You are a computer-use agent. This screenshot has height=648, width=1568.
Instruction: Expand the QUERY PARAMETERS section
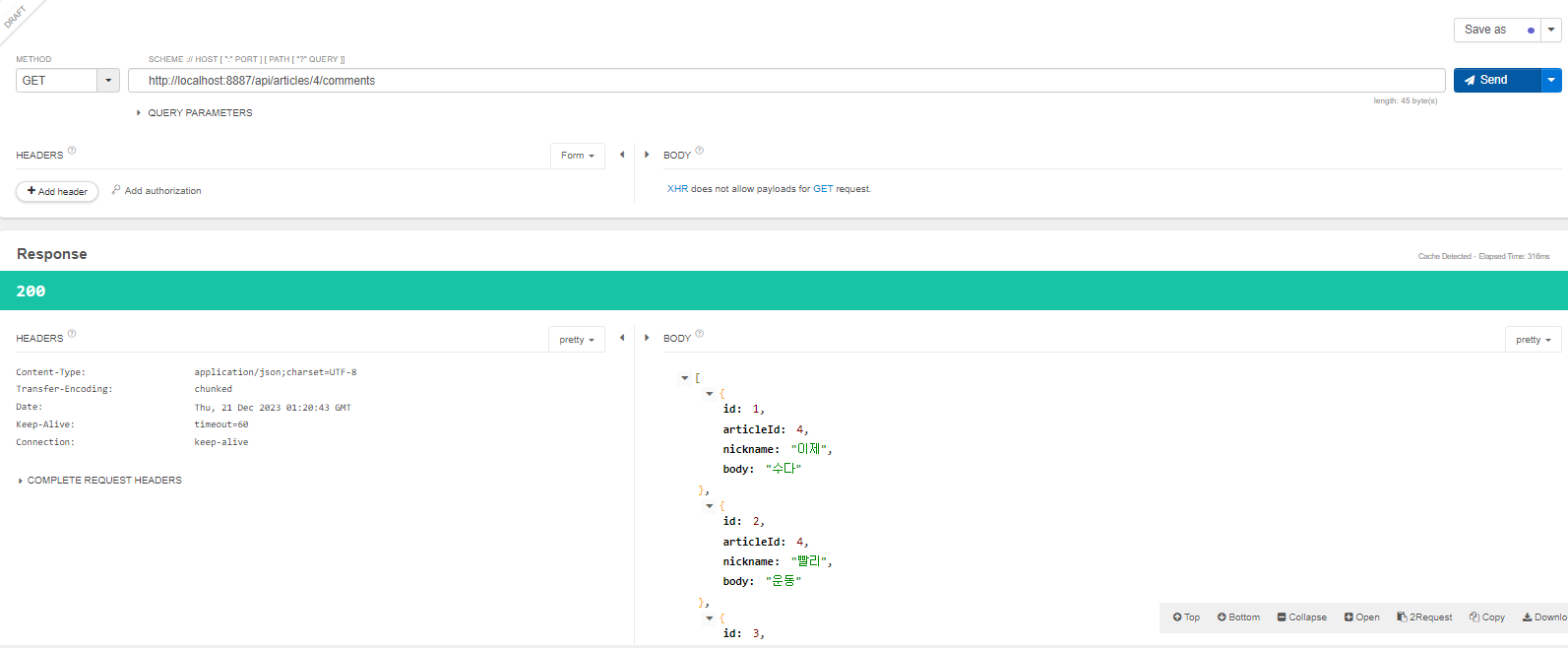(x=194, y=113)
